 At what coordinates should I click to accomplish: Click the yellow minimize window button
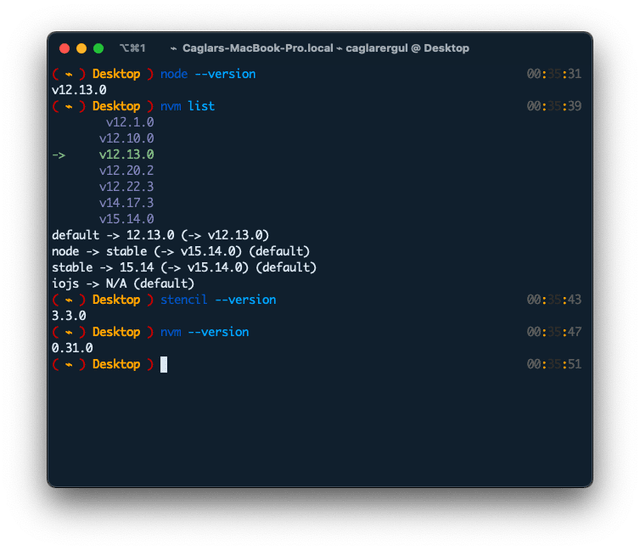point(82,49)
